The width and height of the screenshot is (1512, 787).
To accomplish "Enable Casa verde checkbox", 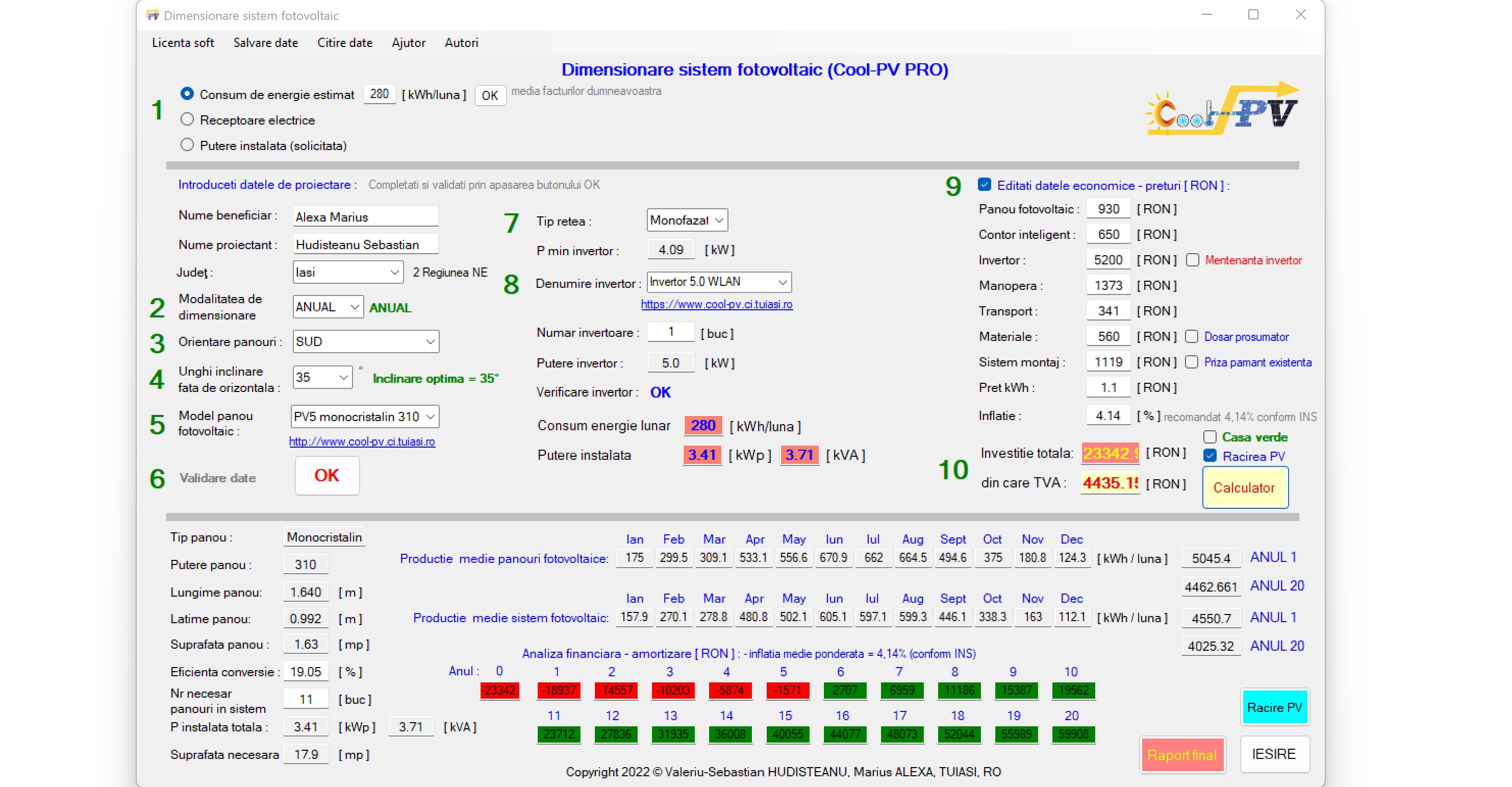I will 1209,437.
